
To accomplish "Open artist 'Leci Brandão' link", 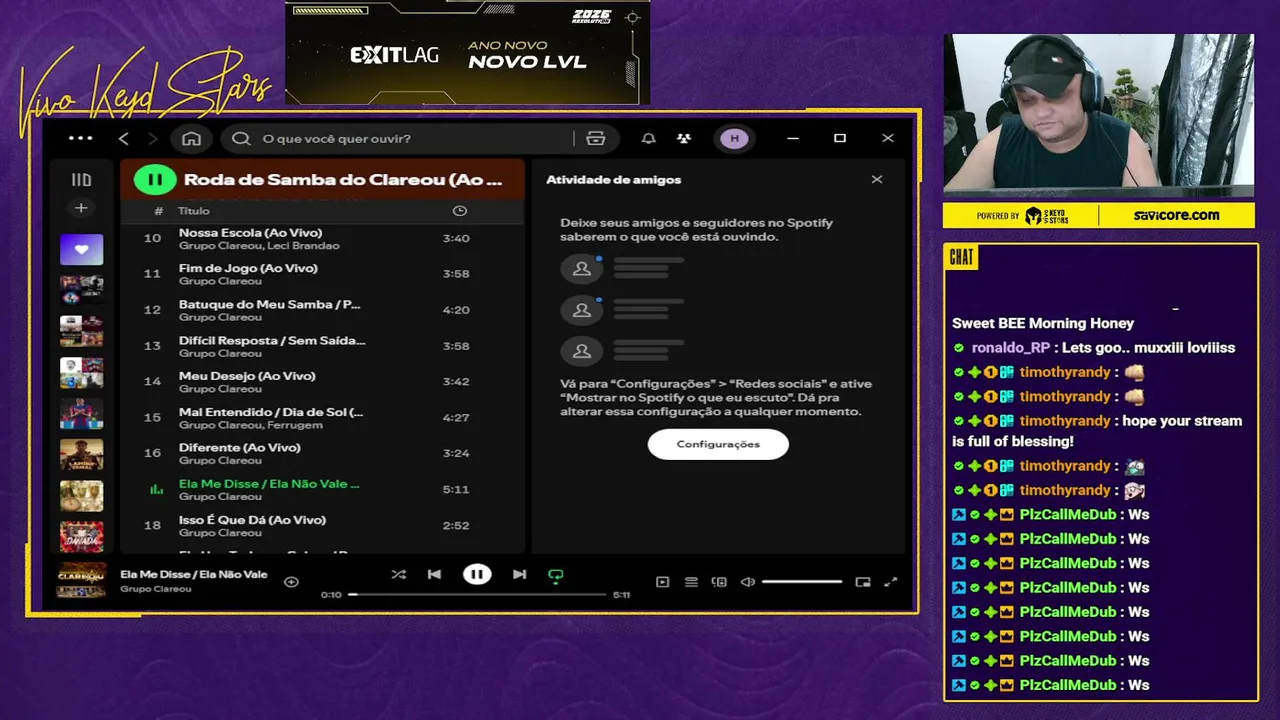I will tap(301, 246).
